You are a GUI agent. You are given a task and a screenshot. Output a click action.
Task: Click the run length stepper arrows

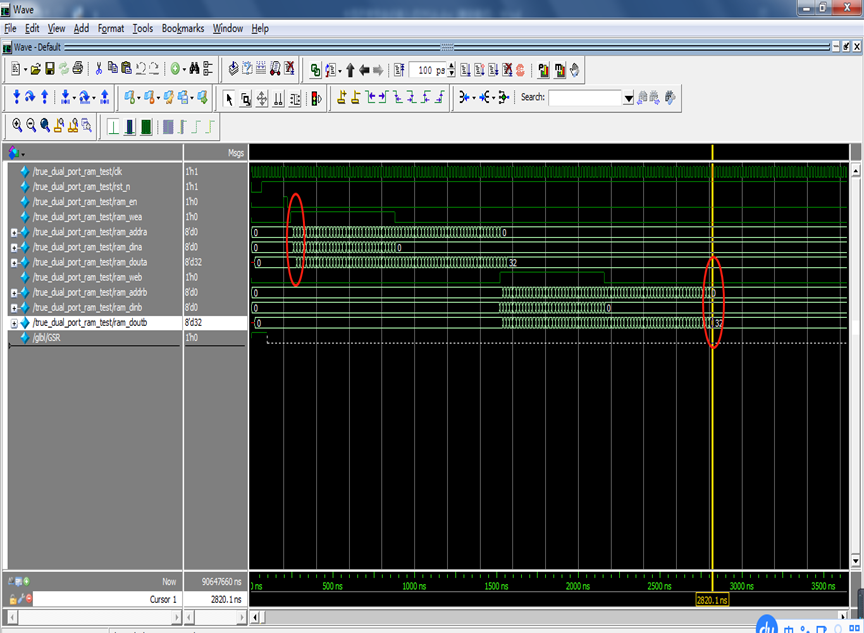pyautogui.click(x=451, y=70)
